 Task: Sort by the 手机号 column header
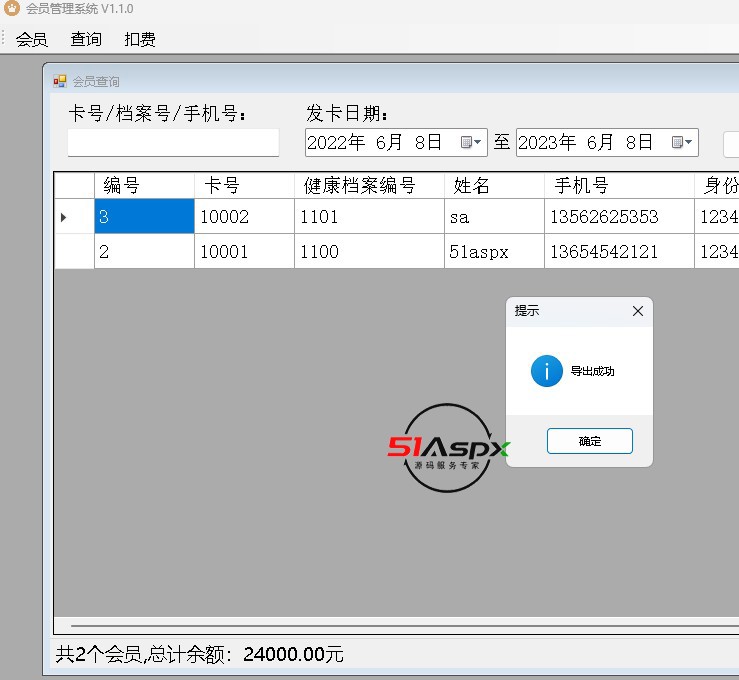[619, 185]
